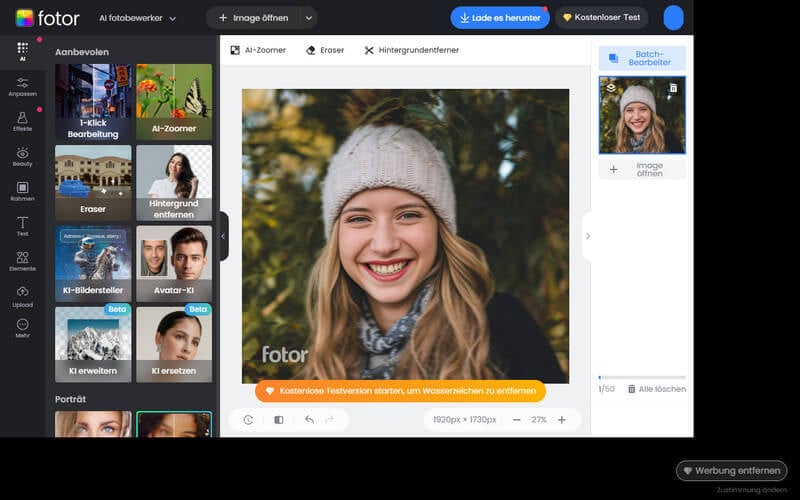Click the layers icon on the thumbnail

(611, 88)
